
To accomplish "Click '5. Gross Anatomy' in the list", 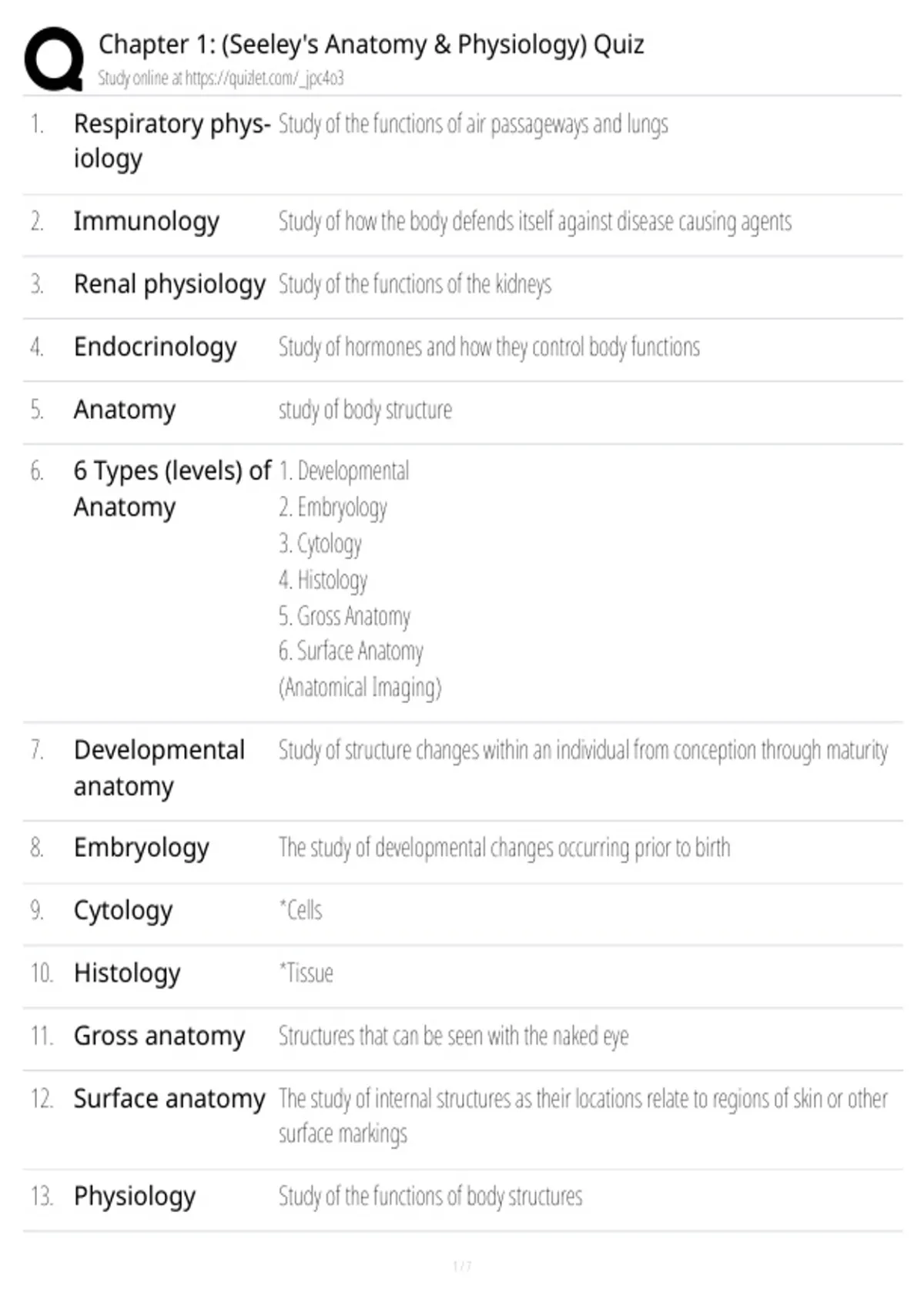I will pos(344,616).
